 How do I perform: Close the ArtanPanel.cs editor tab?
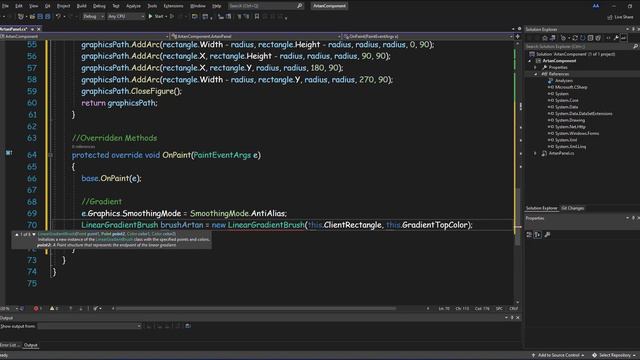pos(39,29)
